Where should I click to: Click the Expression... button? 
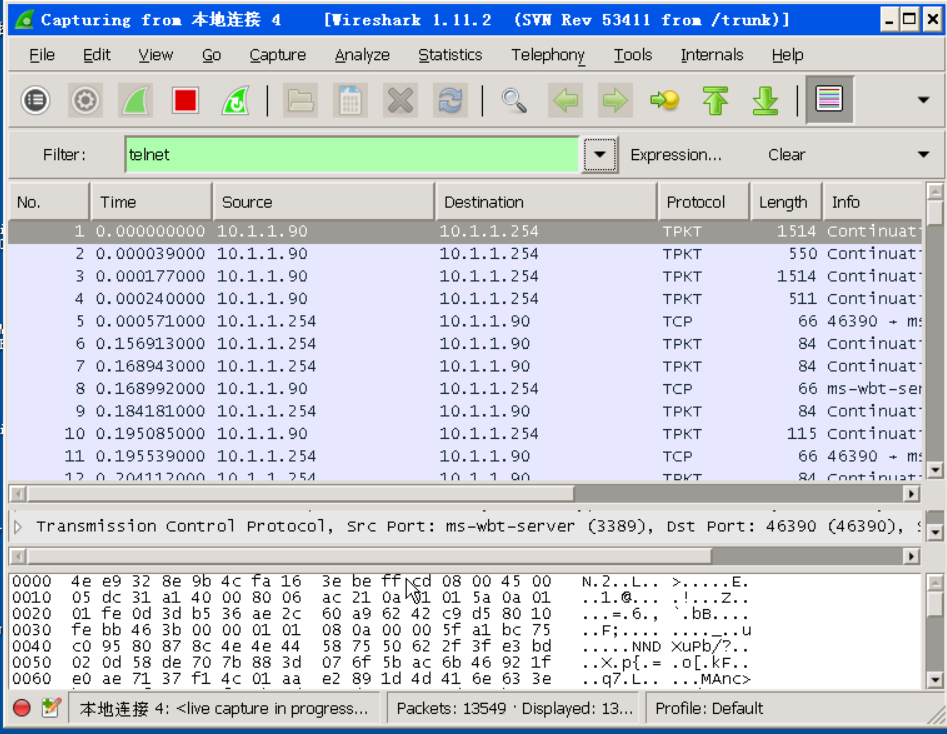676,155
